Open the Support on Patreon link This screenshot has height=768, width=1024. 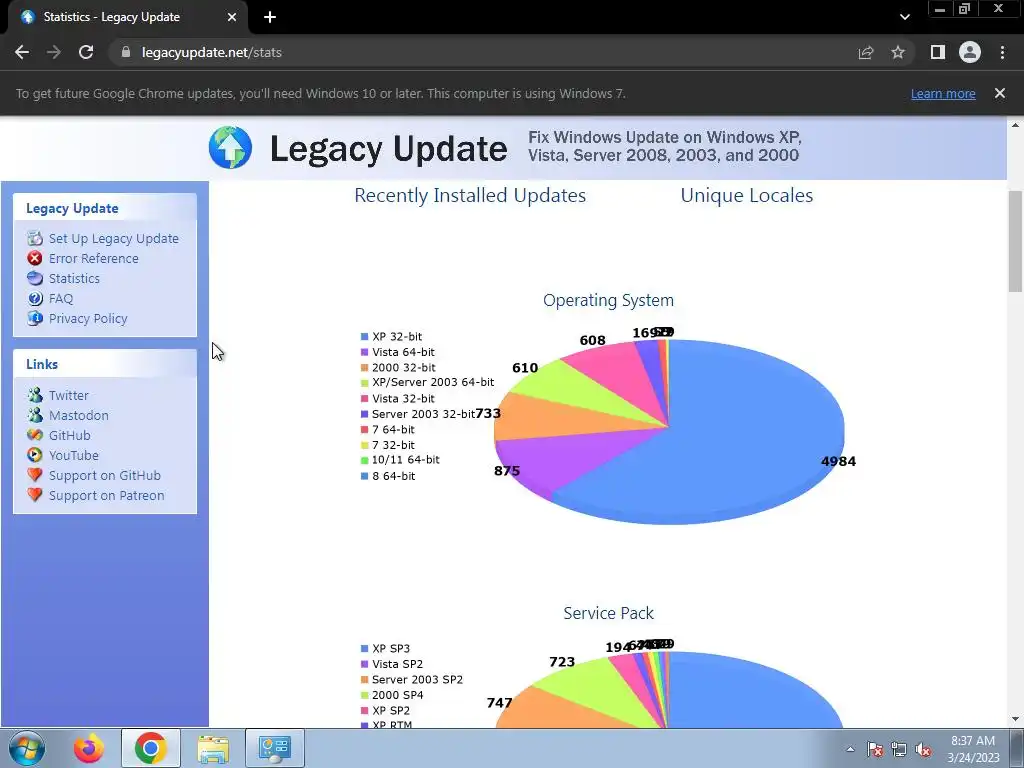point(106,495)
